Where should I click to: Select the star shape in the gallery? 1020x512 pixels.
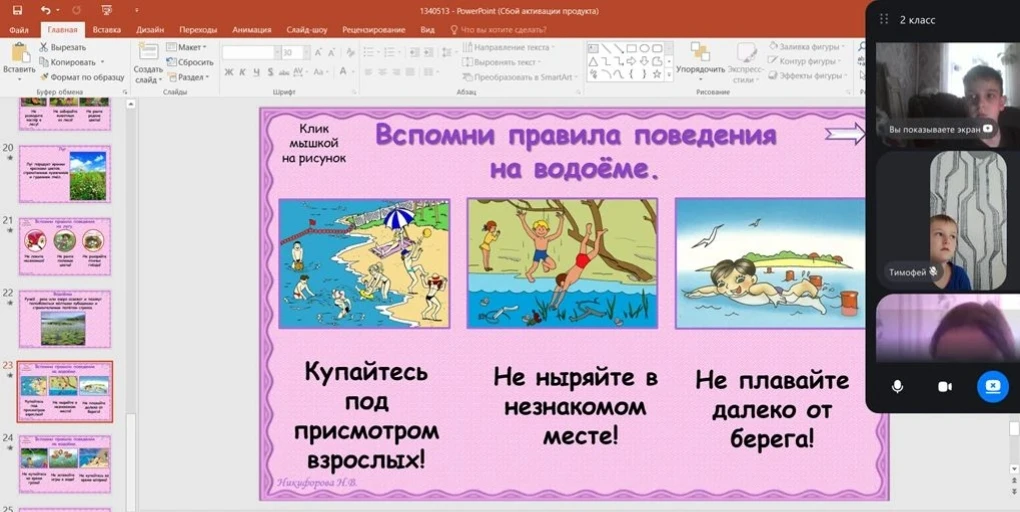click(657, 74)
